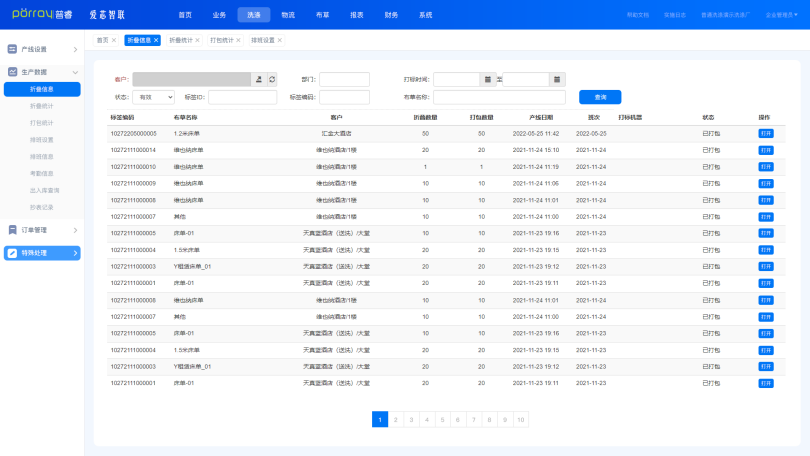The height and width of the screenshot is (456, 810).
Task: Click the 产线设置 sidebar icon
Action: coord(12,49)
